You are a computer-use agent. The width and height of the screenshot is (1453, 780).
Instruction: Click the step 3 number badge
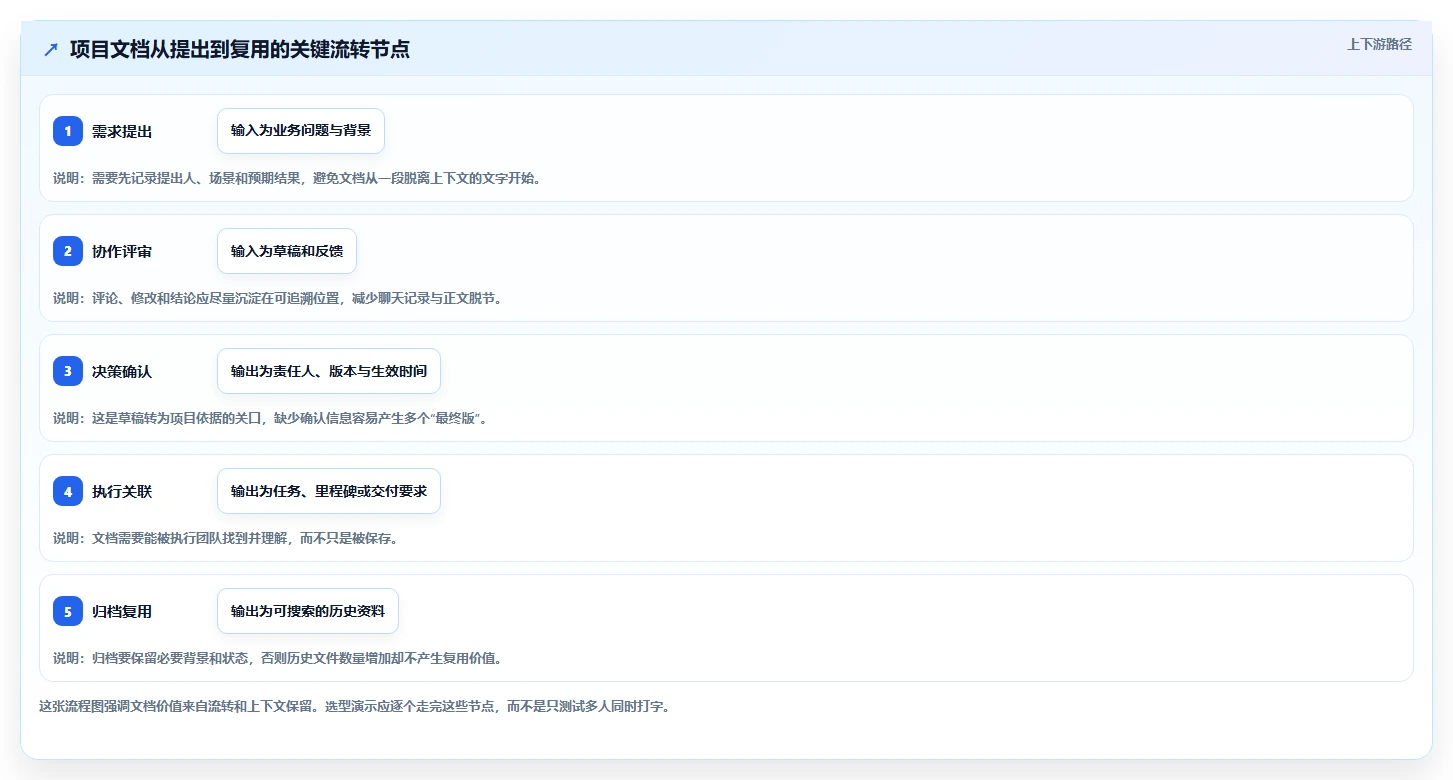[68, 371]
